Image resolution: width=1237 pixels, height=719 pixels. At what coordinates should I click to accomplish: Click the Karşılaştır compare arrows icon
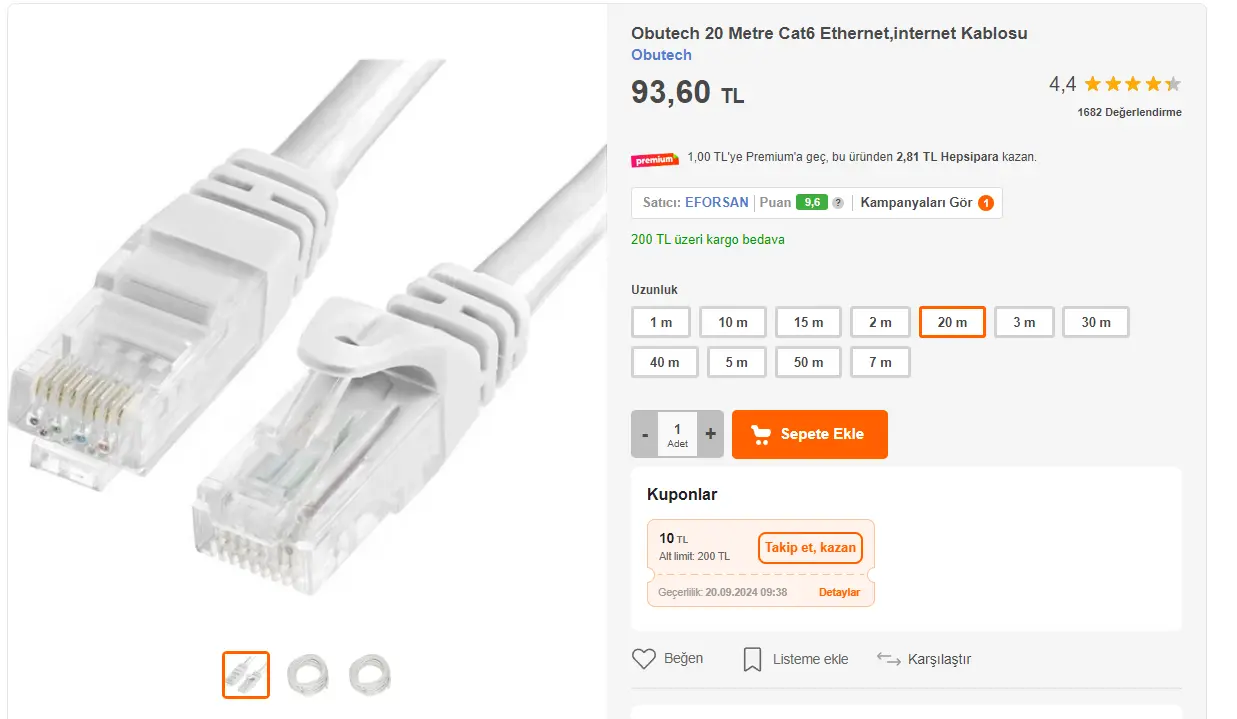pyautogui.click(x=888, y=659)
